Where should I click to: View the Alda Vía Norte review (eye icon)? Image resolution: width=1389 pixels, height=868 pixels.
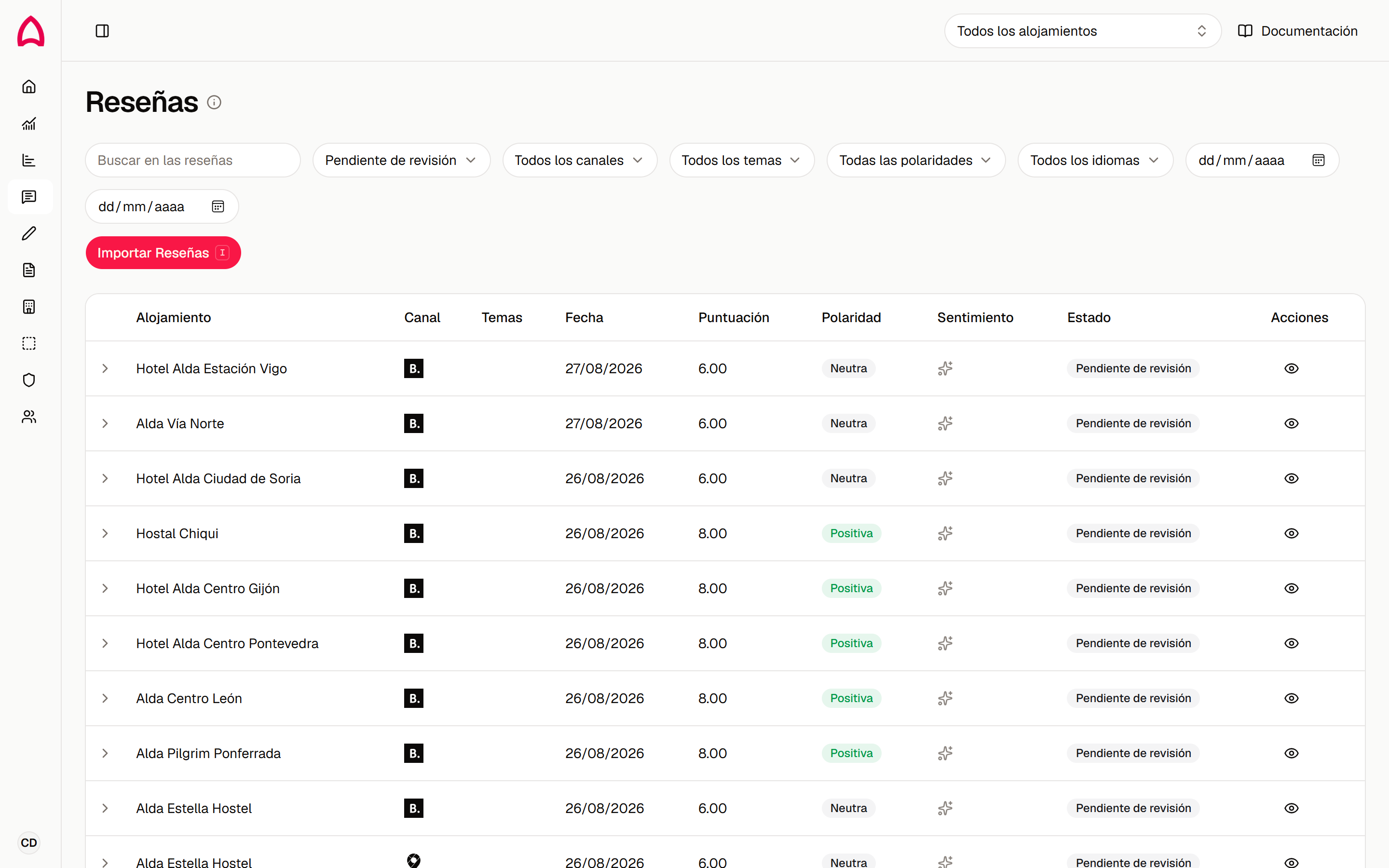(x=1292, y=424)
